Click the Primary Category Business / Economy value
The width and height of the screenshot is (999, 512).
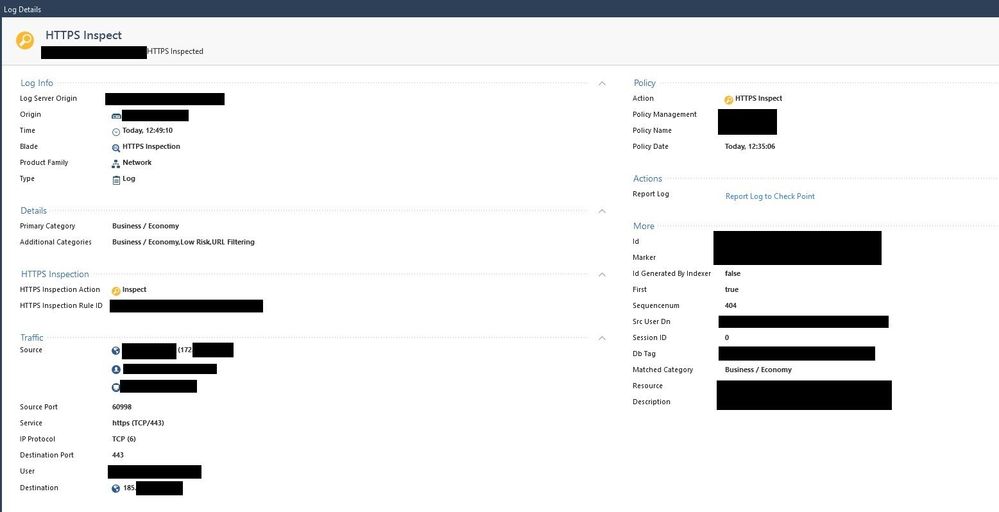tap(145, 226)
